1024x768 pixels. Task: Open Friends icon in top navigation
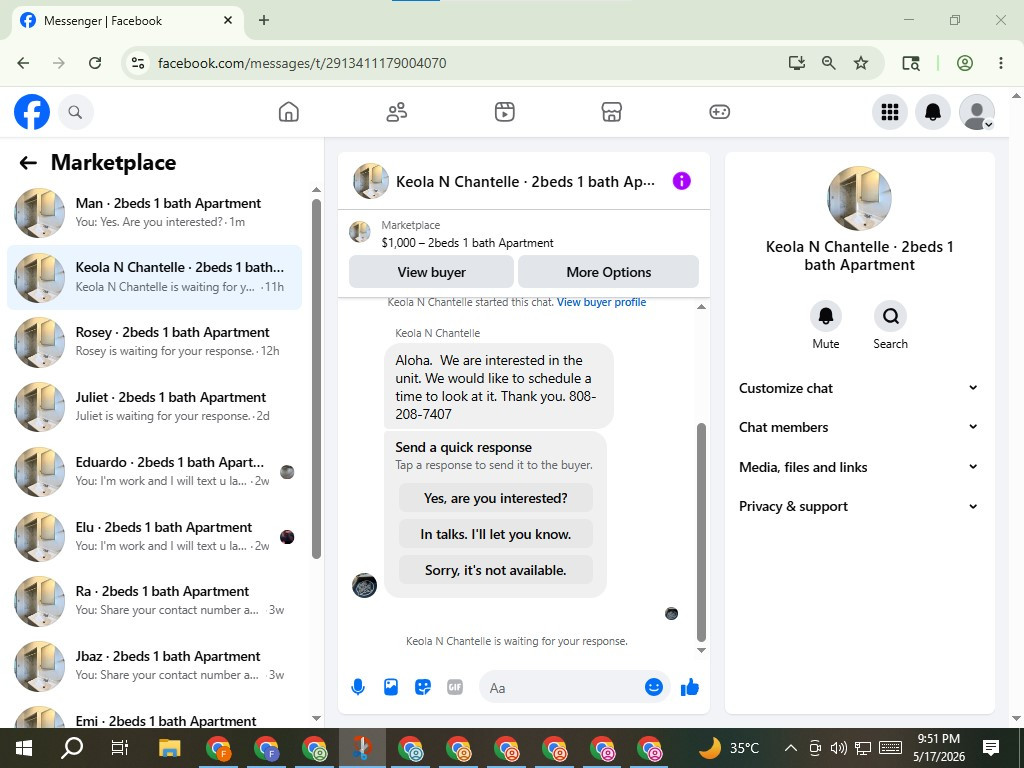[396, 112]
